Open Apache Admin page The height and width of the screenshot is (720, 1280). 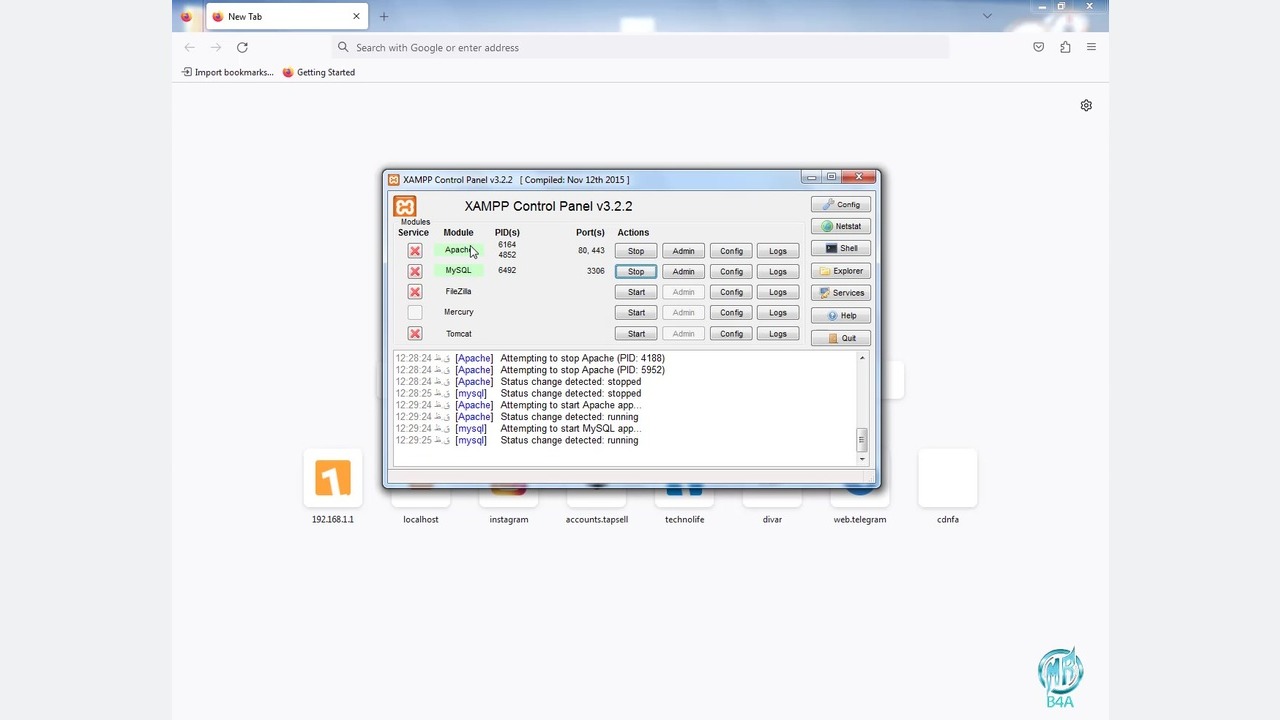click(x=683, y=251)
